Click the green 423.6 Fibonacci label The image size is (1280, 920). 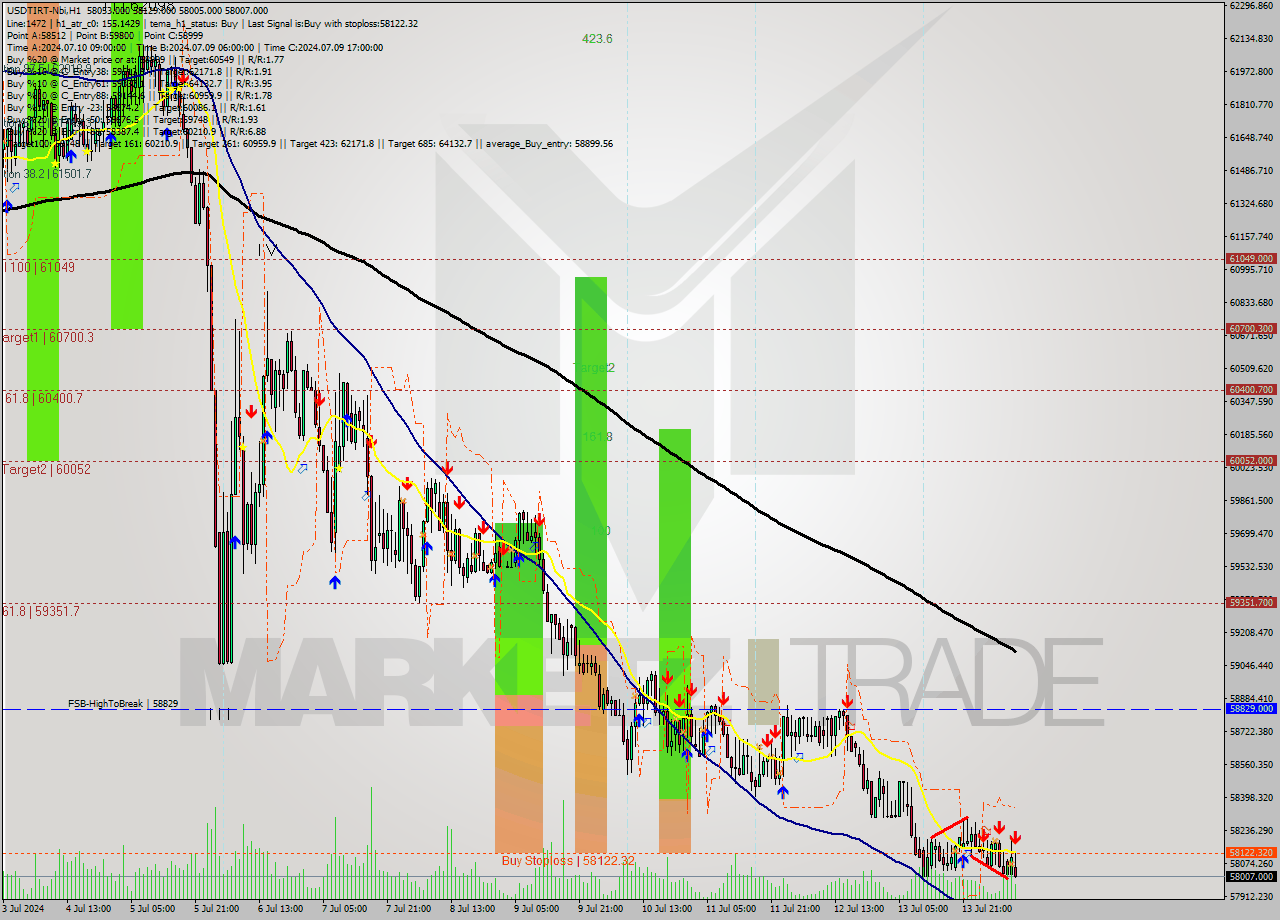(597, 39)
